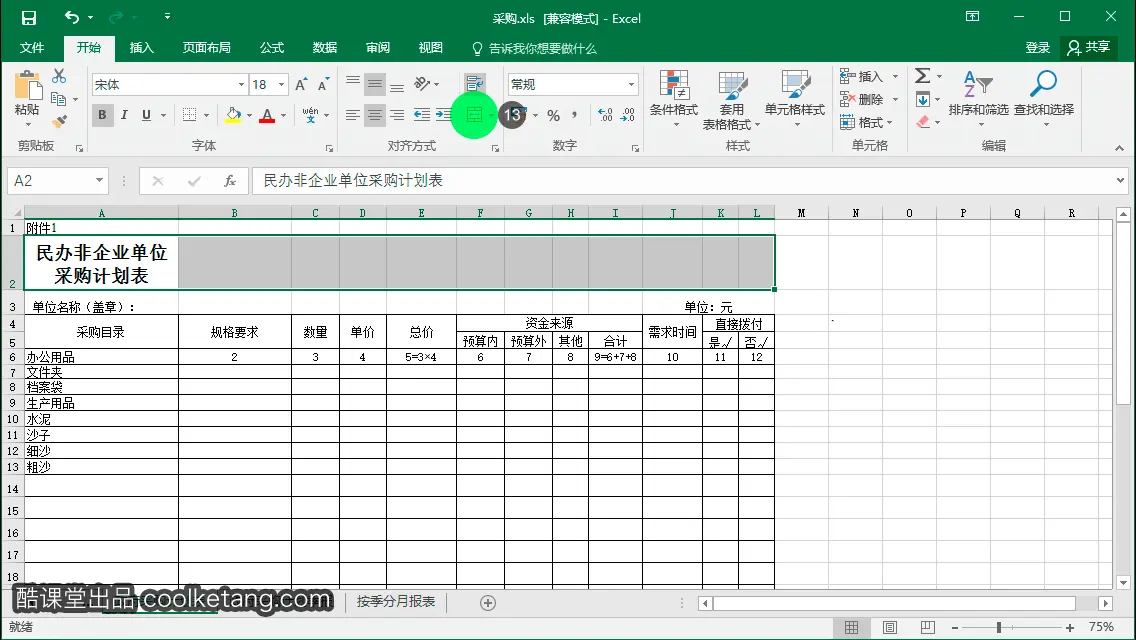Increase font size with the larger A icon
Screen dimensions: 1136x640
(x=301, y=85)
